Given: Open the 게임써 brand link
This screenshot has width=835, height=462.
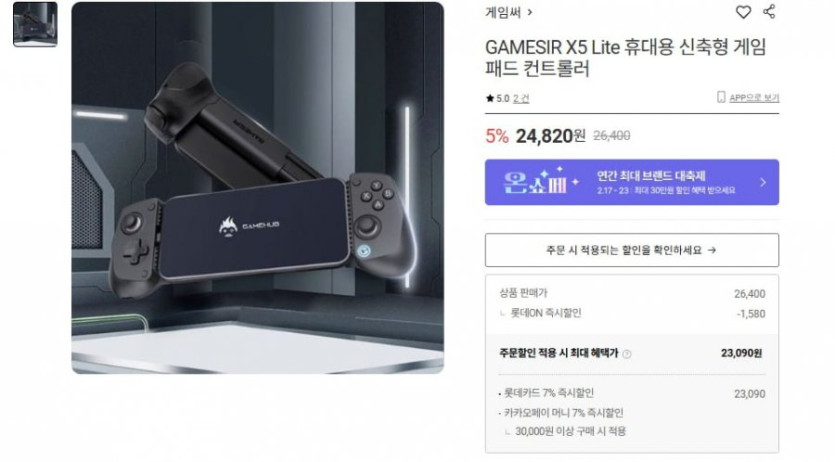Looking at the screenshot, I should point(503,12).
